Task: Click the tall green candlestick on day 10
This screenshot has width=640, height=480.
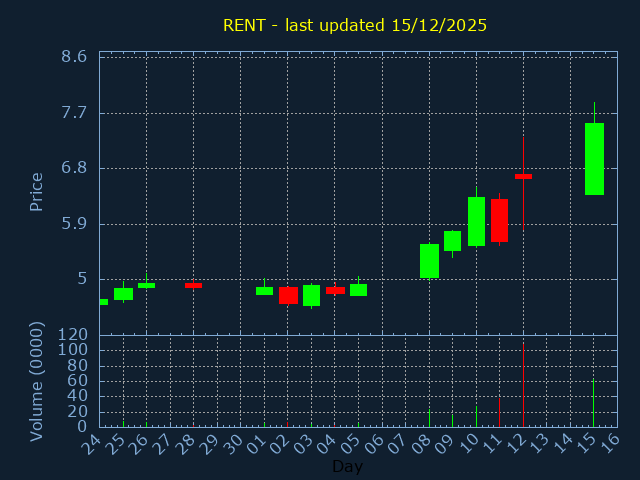Action: [476, 221]
